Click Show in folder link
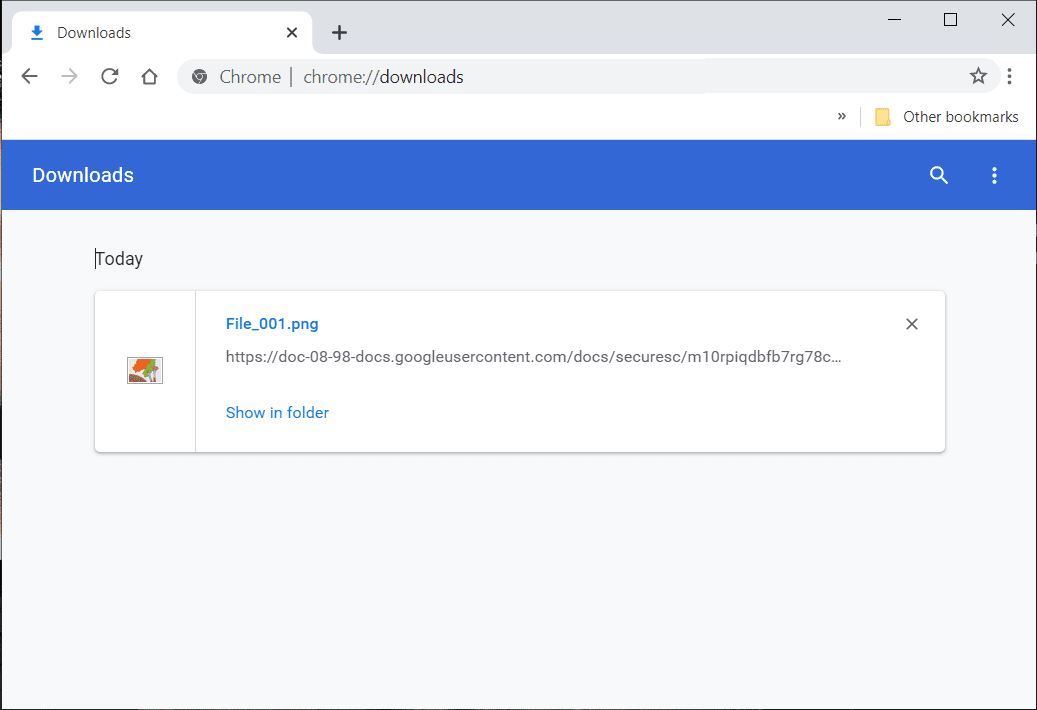Image resolution: width=1037 pixels, height=710 pixels. coord(277,413)
